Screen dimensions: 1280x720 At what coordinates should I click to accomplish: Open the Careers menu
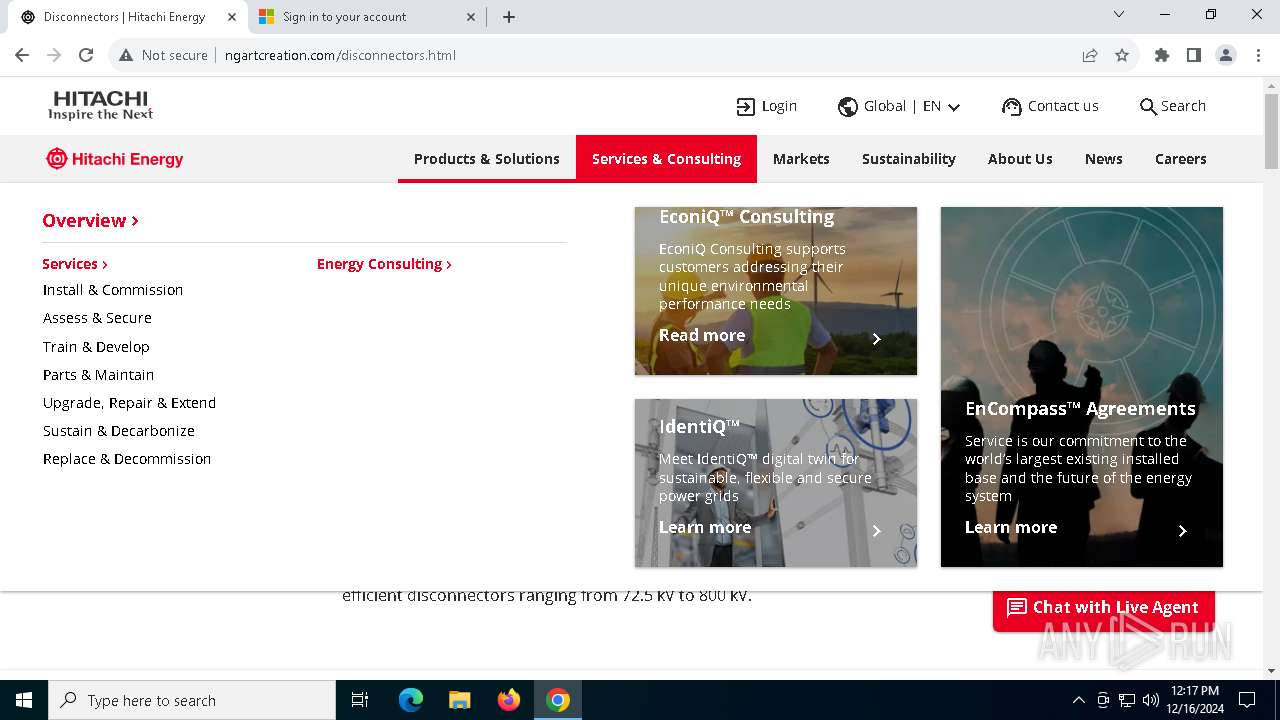click(1181, 159)
